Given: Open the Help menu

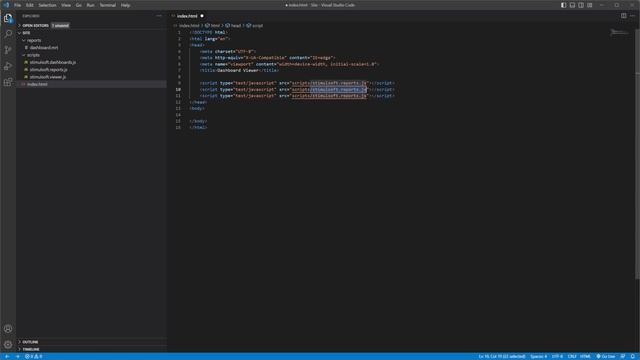Looking at the screenshot, I should point(125,5).
